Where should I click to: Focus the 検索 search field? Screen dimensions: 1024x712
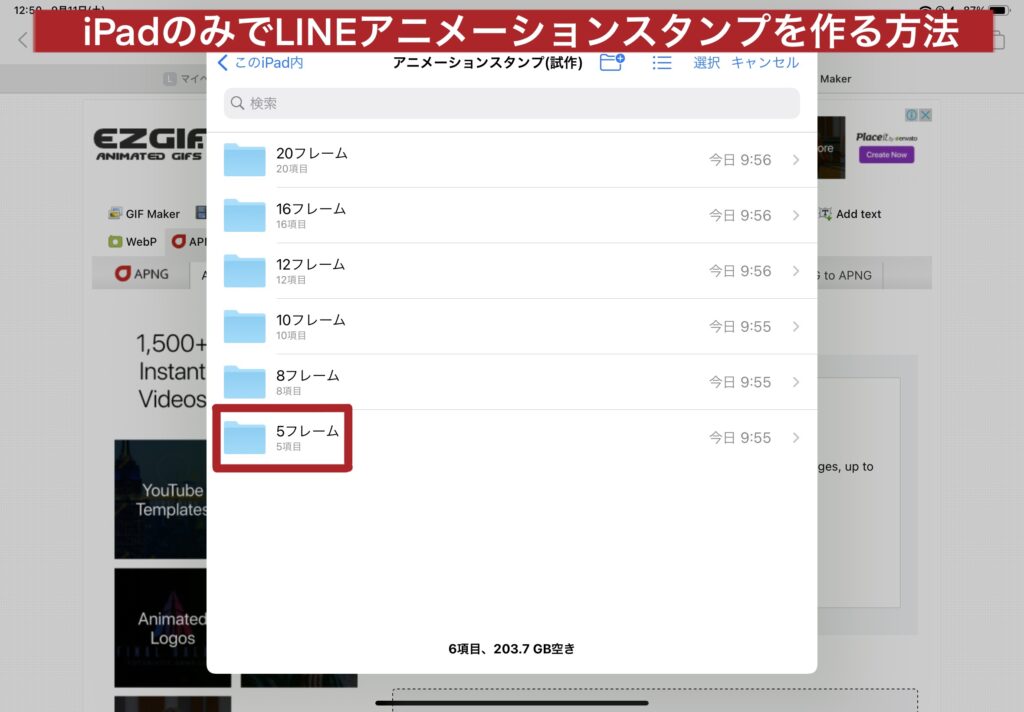pos(511,103)
